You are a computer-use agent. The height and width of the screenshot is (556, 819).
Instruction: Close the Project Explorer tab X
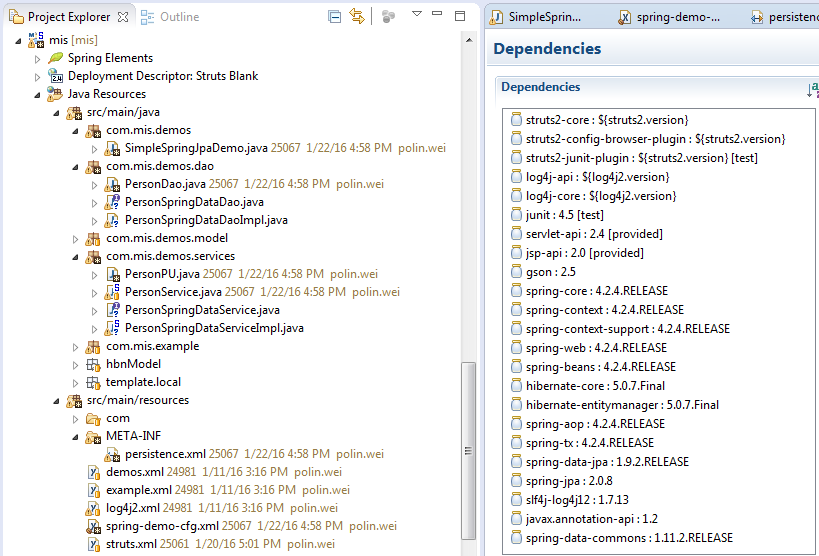click(123, 17)
